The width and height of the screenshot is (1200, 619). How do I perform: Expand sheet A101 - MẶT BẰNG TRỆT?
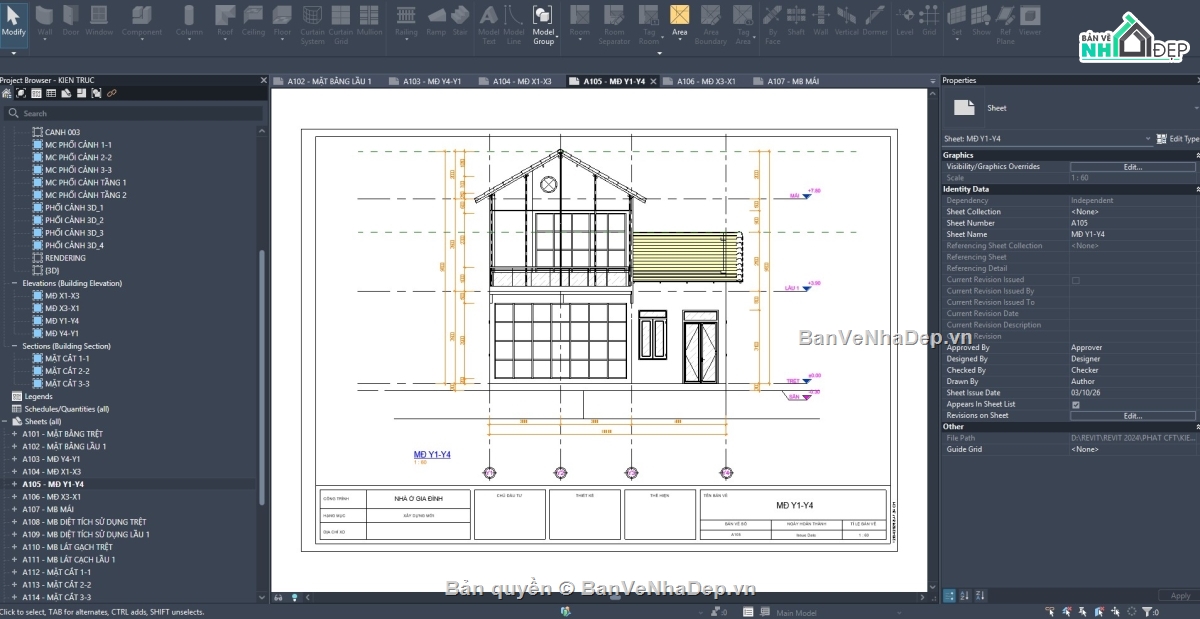[14, 434]
